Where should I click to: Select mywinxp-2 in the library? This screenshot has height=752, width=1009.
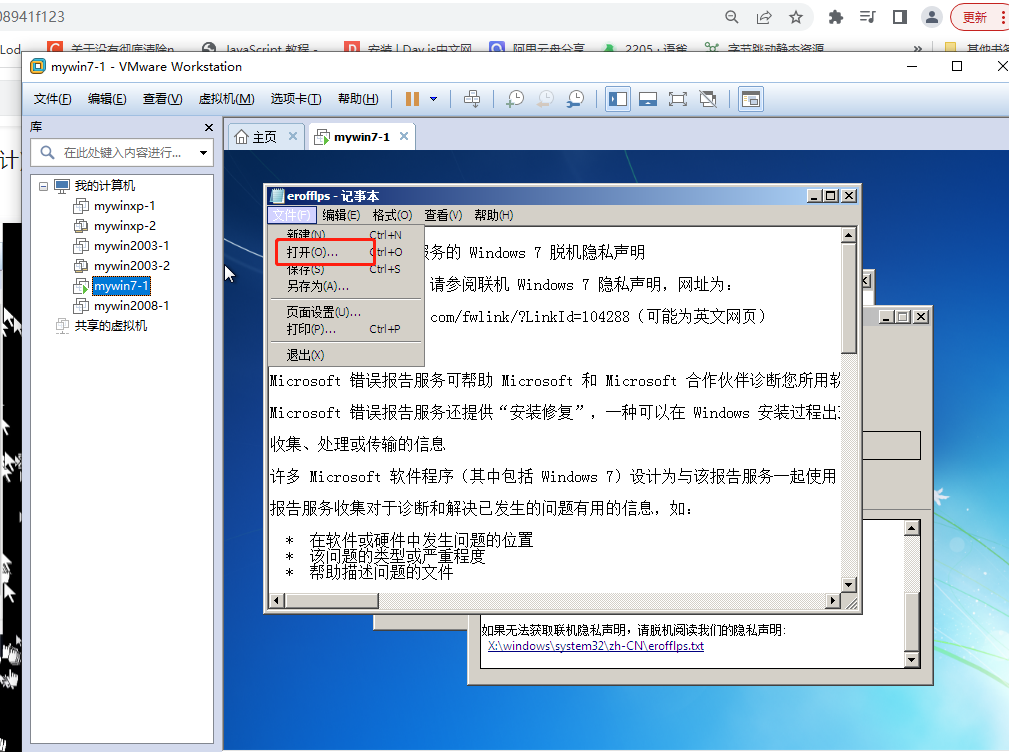124,226
